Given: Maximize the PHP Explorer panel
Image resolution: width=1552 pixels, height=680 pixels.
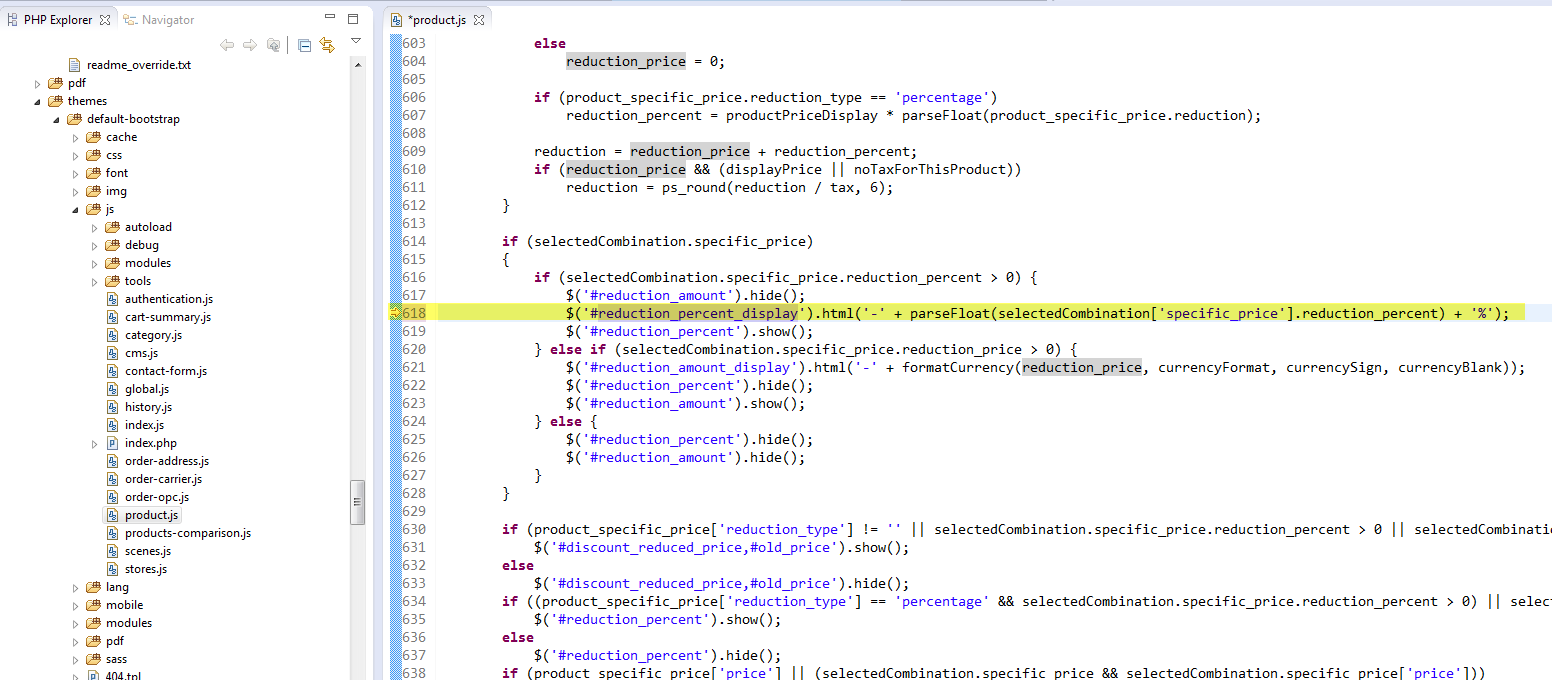Looking at the screenshot, I should [x=352, y=18].
